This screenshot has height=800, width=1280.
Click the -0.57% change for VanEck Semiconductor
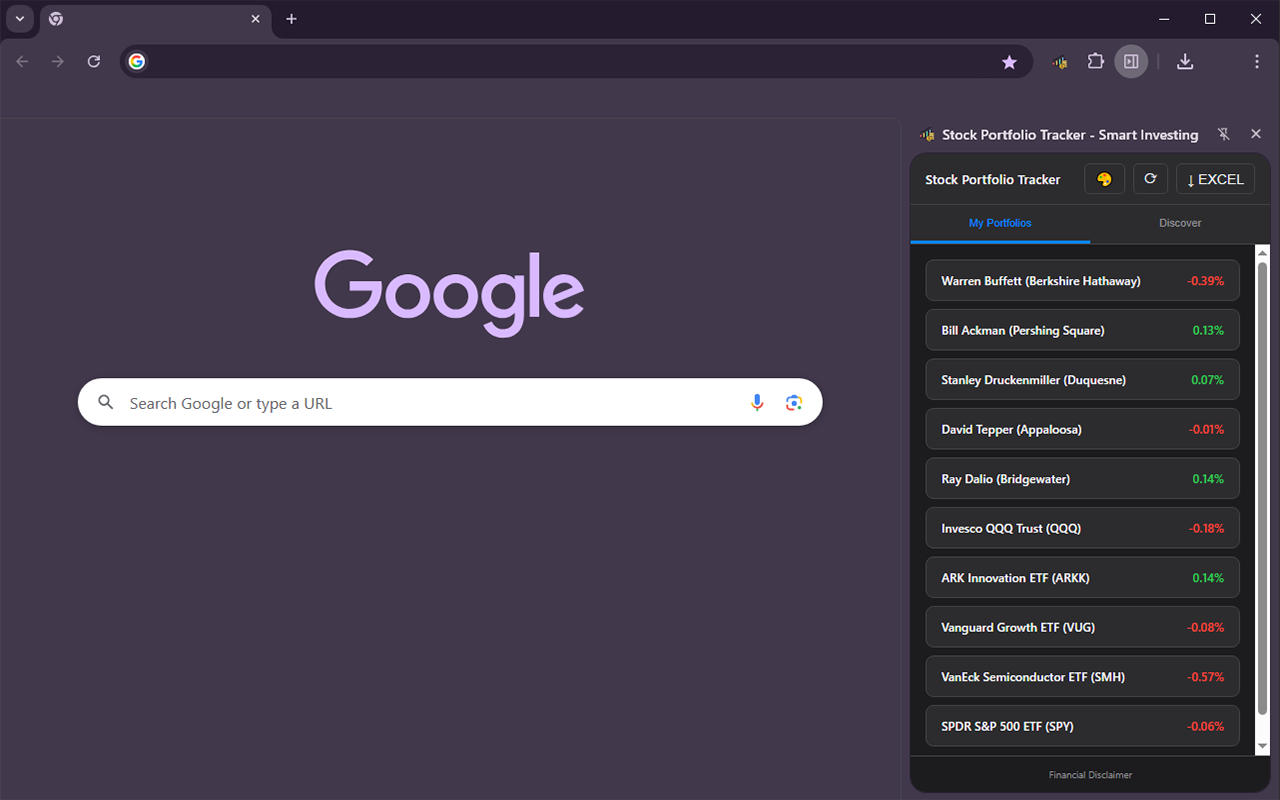(x=1206, y=677)
